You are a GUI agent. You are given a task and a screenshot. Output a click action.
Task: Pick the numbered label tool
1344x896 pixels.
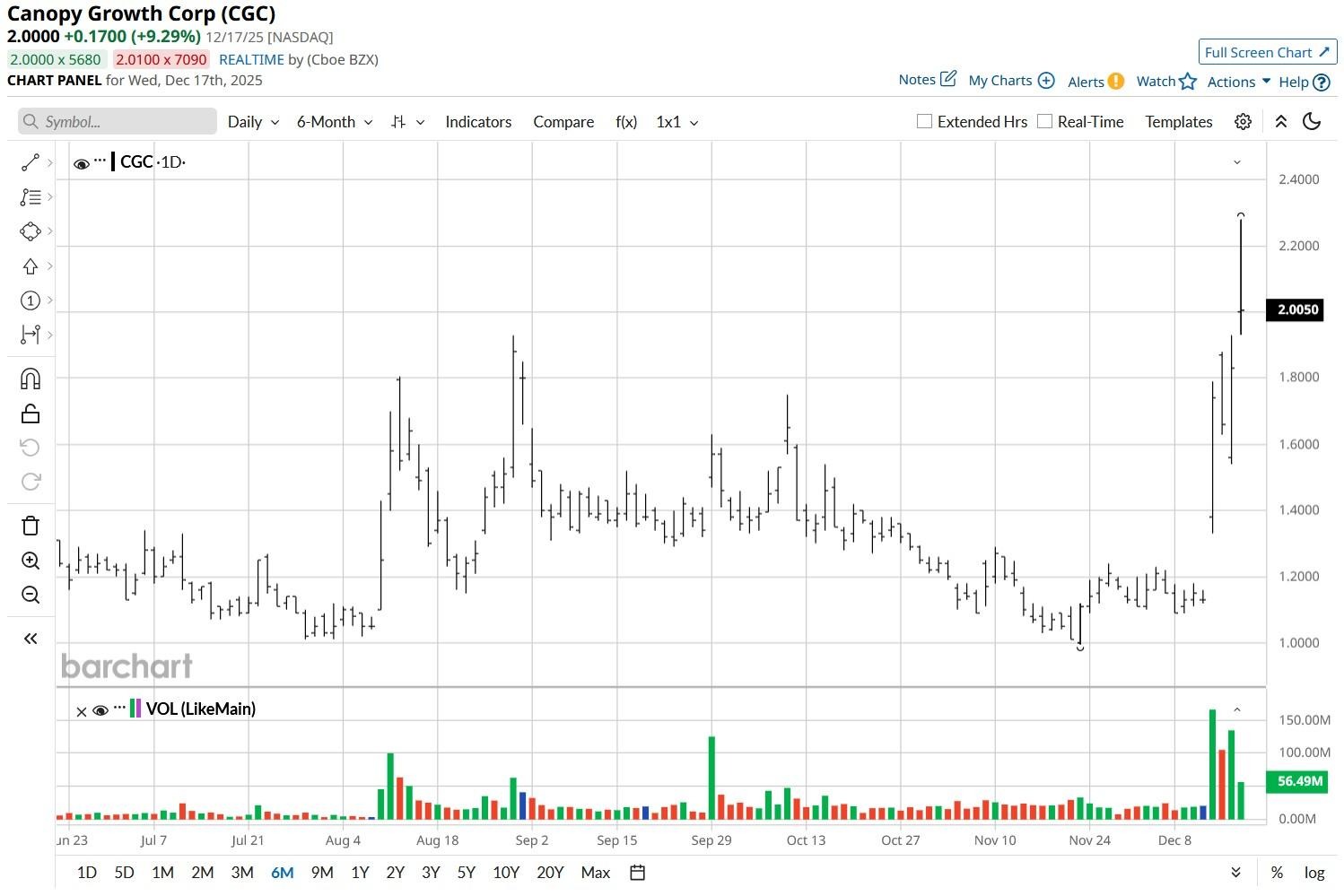click(x=31, y=300)
